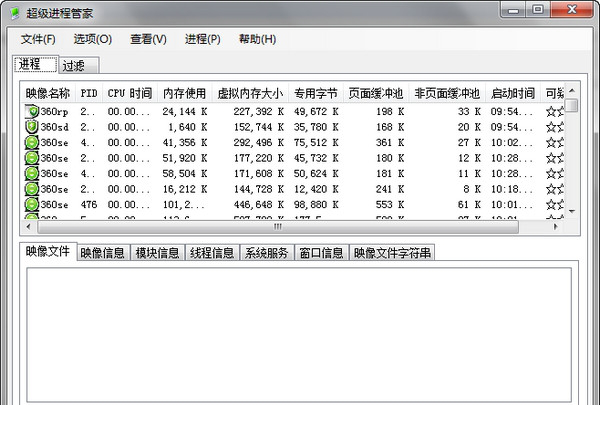
Task: Sort by 启动时间 column header
Action: click(513, 93)
